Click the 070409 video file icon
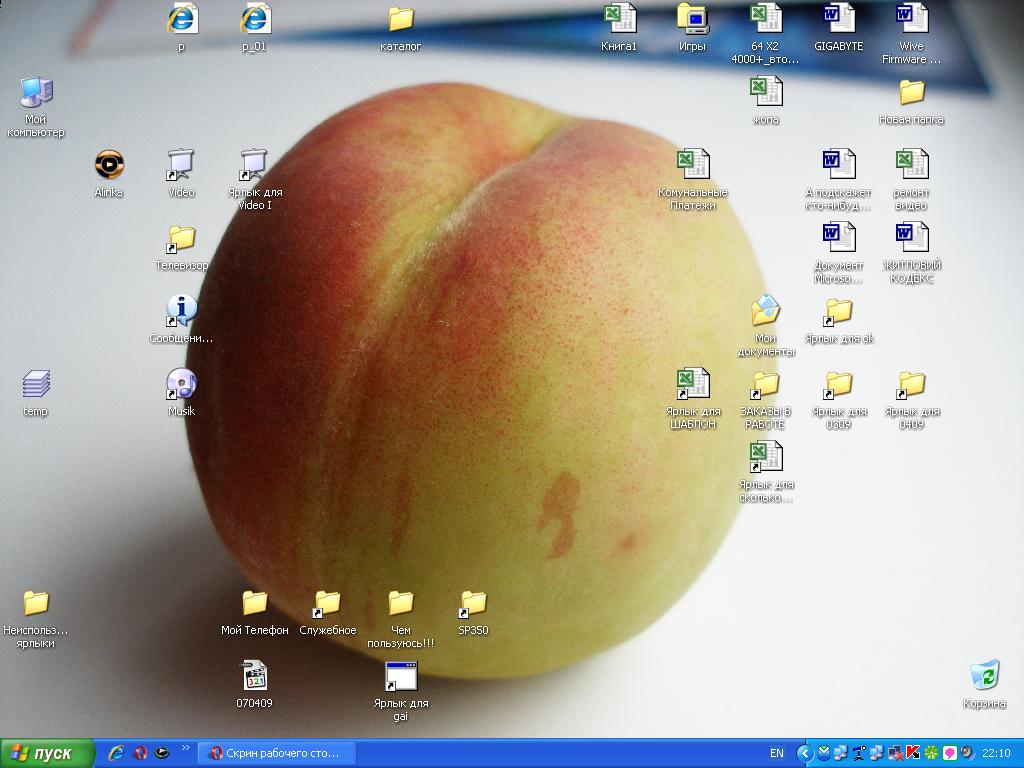The height and width of the screenshot is (768, 1024). click(x=254, y=677)
